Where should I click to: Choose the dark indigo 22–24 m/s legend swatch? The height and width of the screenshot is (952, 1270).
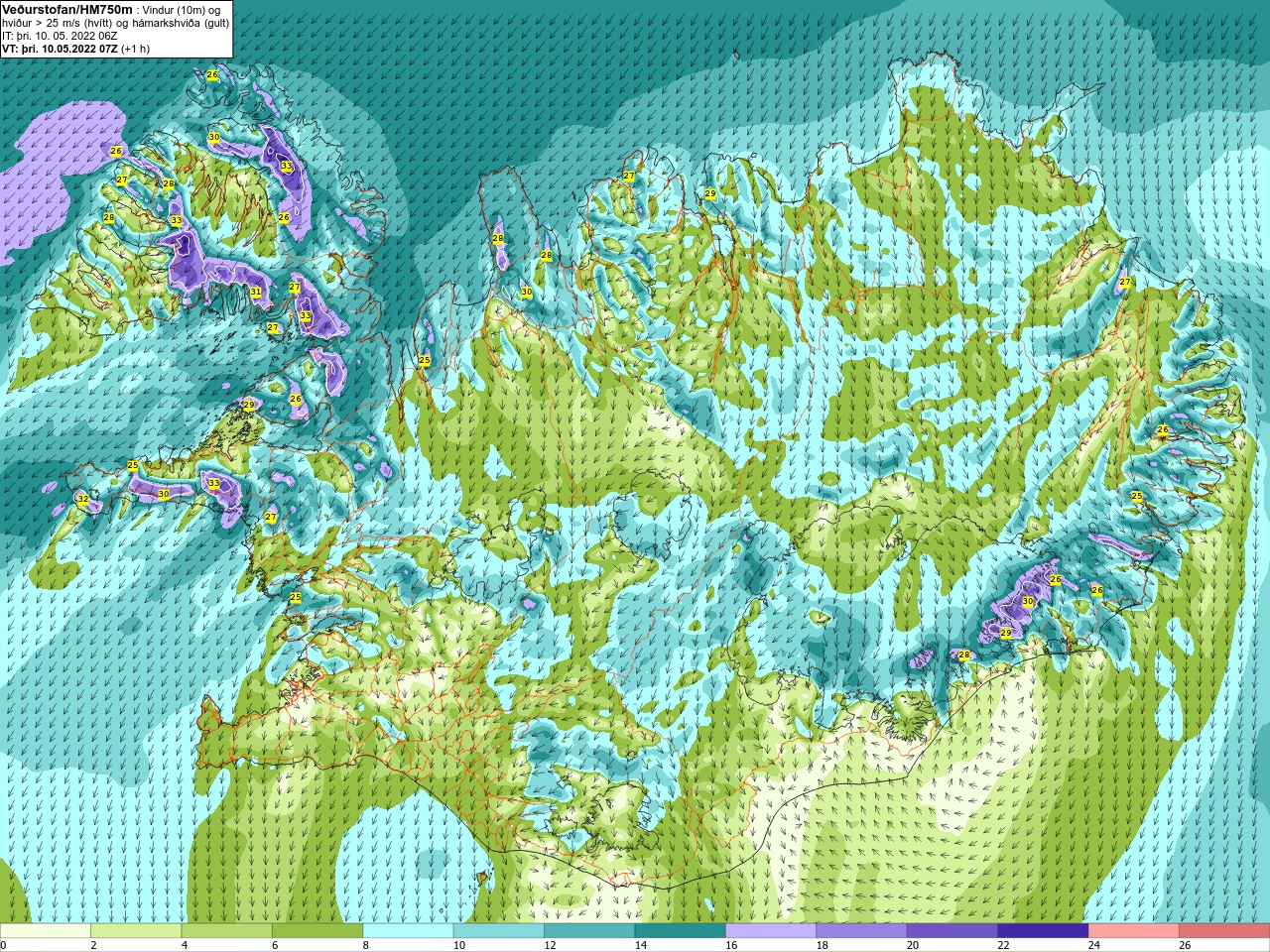tap(1043, 931)
